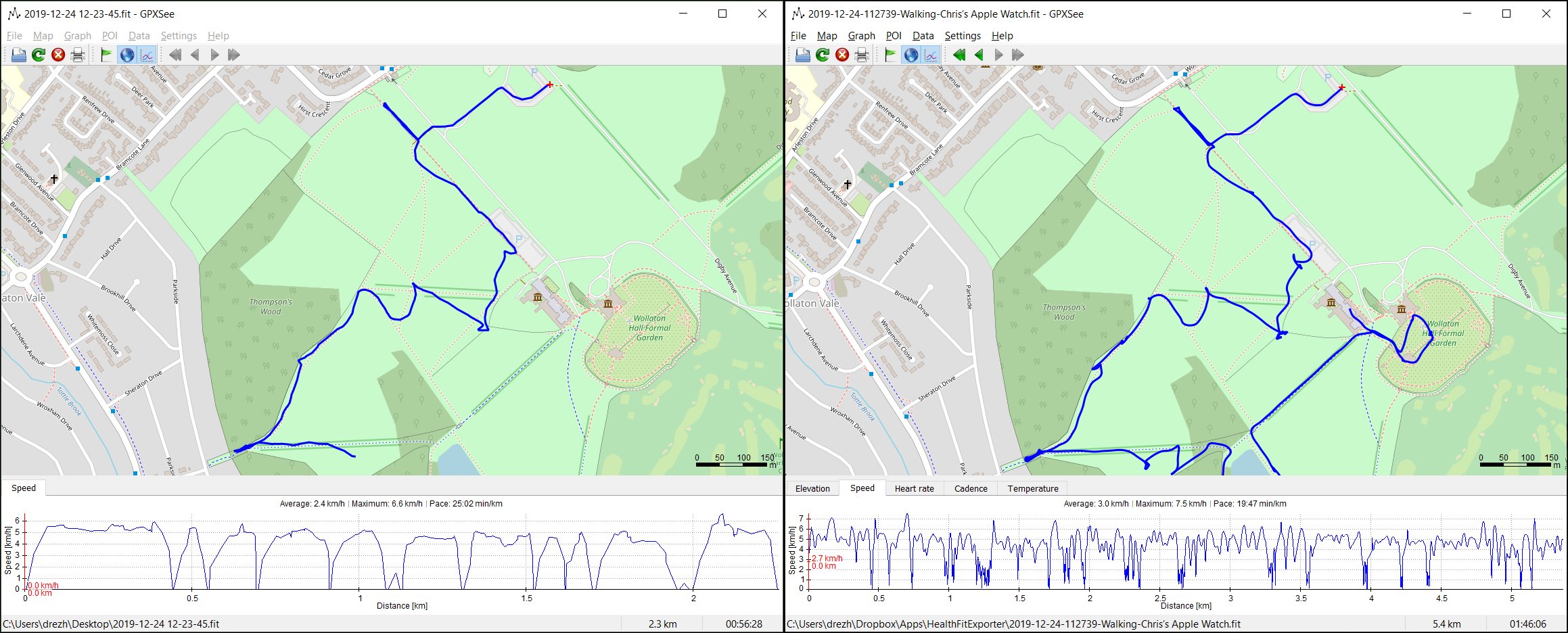Image resolution: width=1568 pixels, height=633 pixels.
Task: Open the Map menu
Action: point(43,35)
